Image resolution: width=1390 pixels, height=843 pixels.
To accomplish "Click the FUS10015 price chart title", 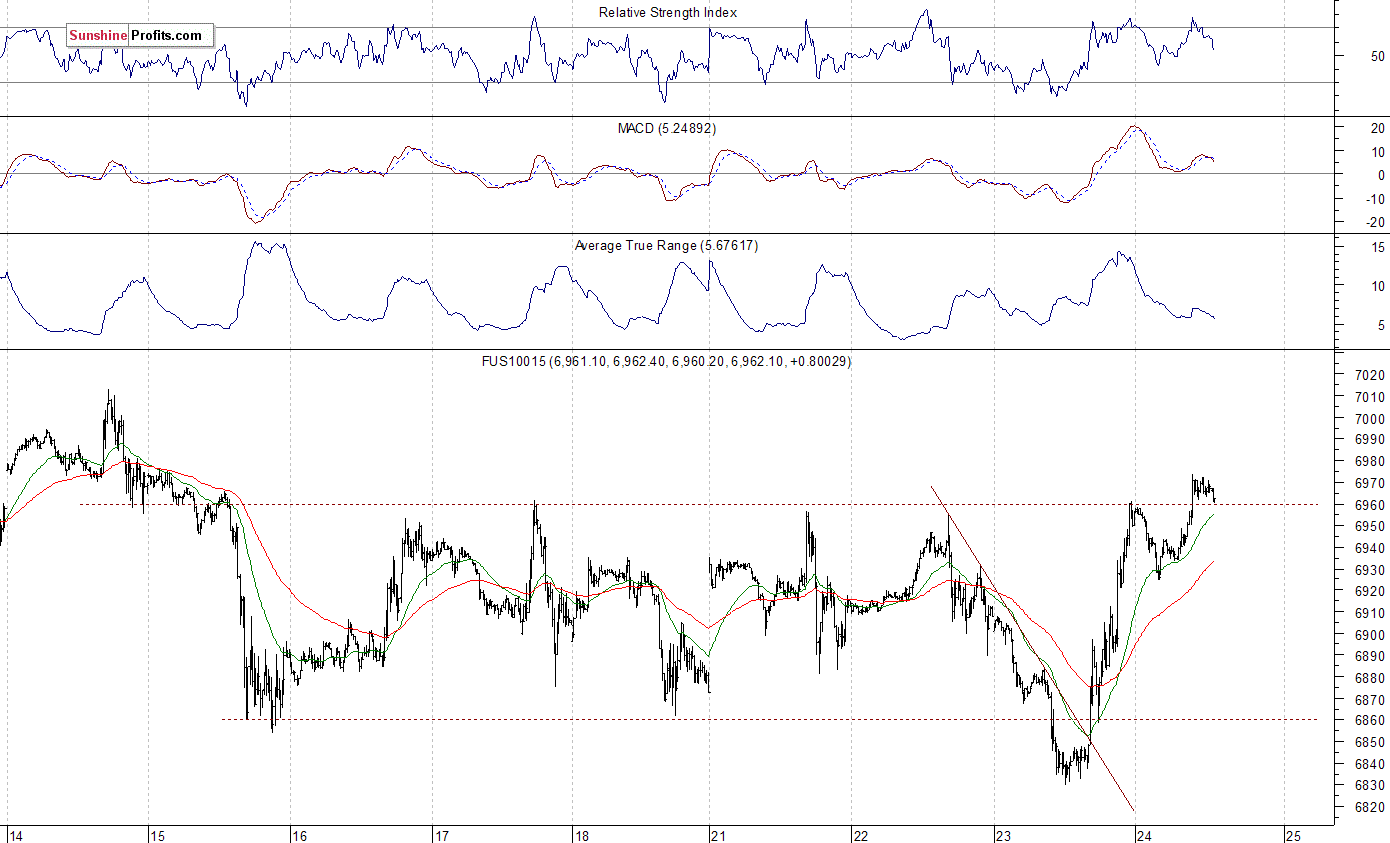I will click(x=666, y=361).
